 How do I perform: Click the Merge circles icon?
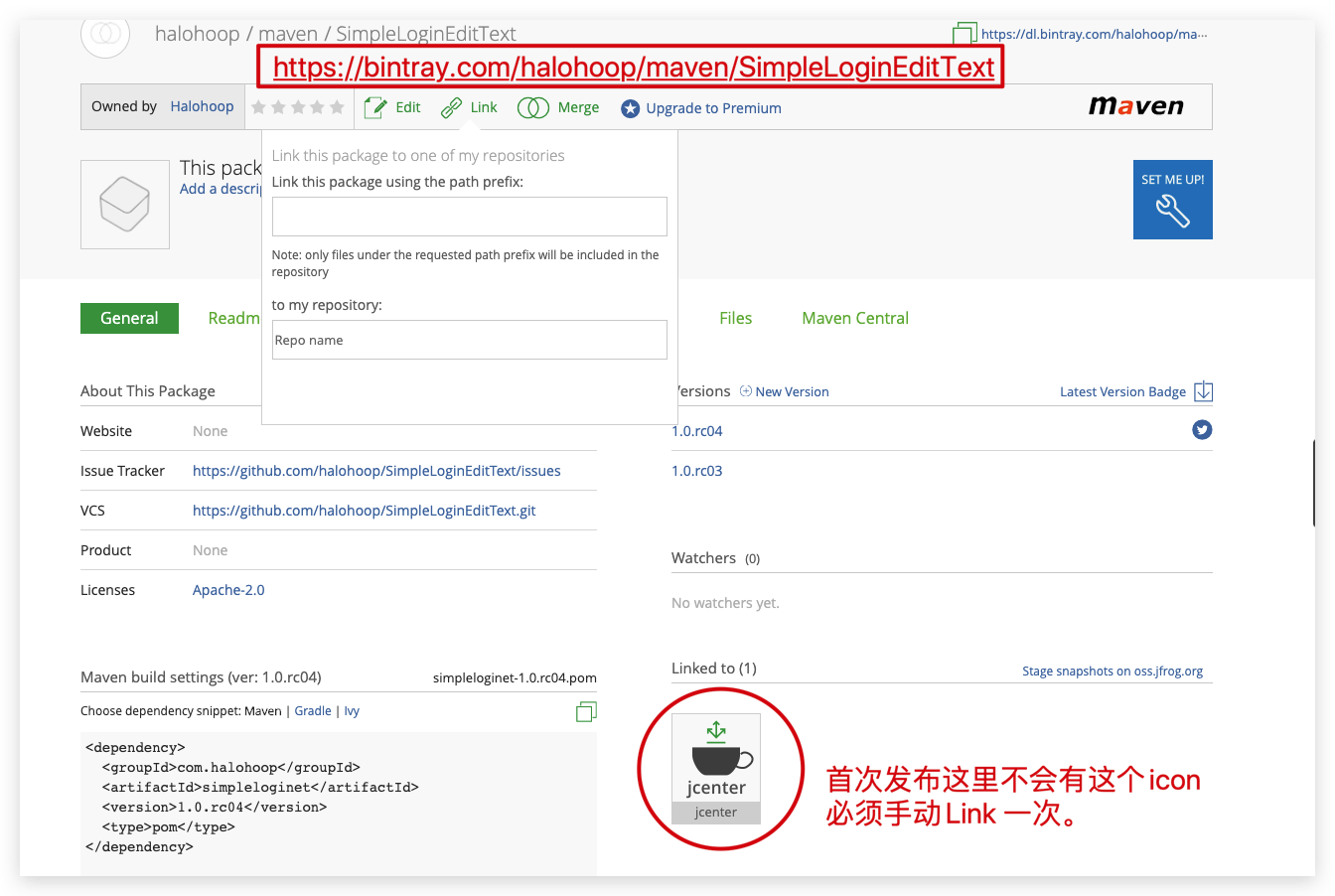[x=533, y=107]
